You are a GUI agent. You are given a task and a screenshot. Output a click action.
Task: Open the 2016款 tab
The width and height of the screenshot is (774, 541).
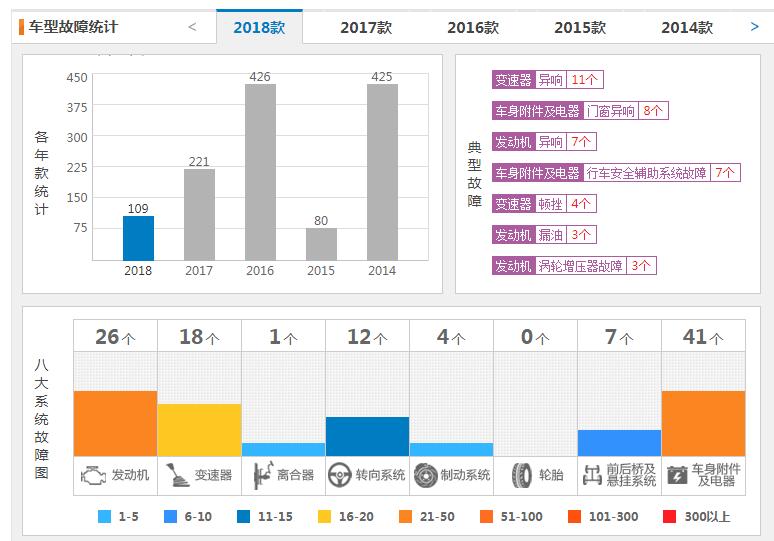(473, 27)
